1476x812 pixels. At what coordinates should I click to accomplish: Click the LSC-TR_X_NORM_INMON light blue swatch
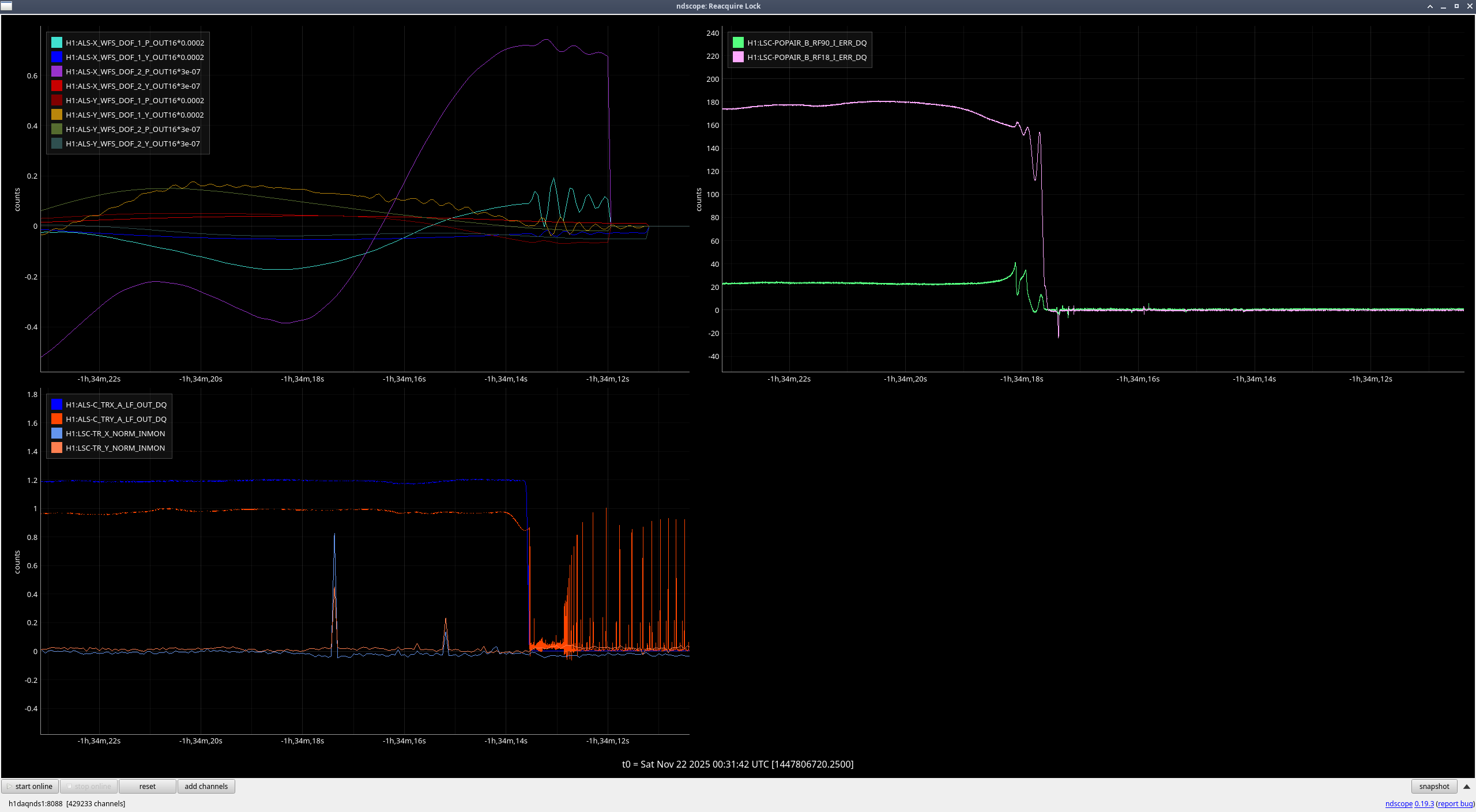(x=57, y=433)
